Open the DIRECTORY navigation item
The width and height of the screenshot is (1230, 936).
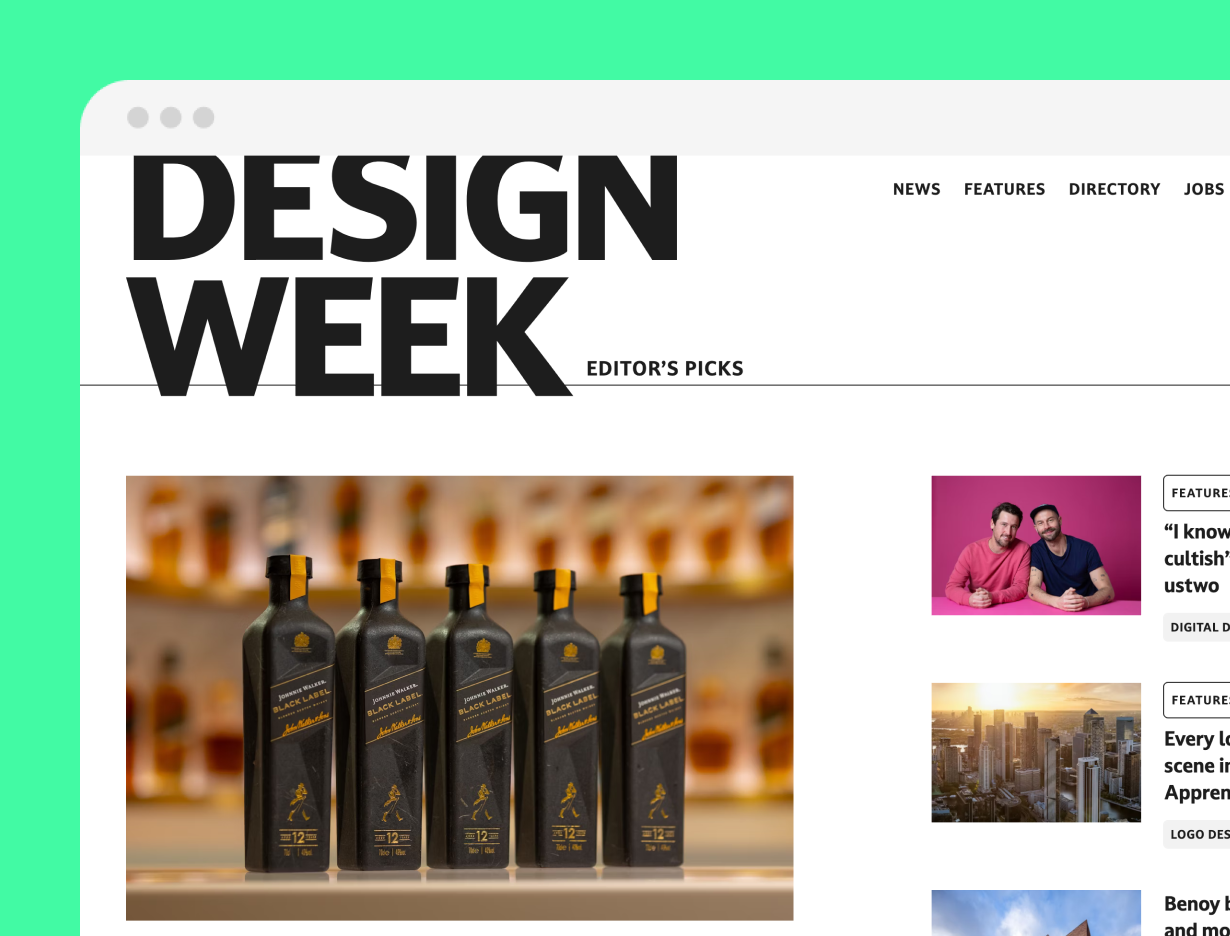1114,189
